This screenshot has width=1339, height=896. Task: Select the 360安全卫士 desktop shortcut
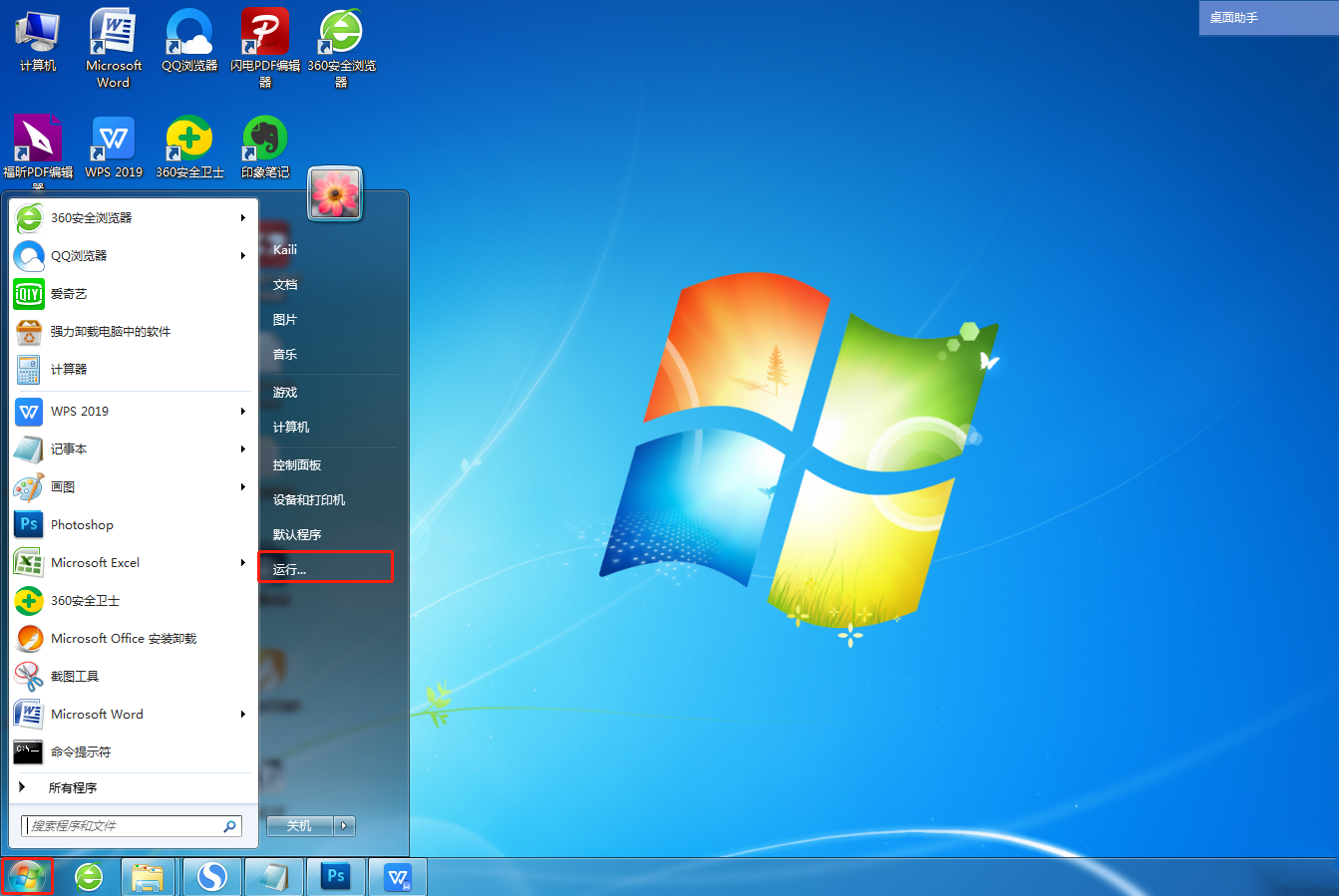tap(189, 148)
